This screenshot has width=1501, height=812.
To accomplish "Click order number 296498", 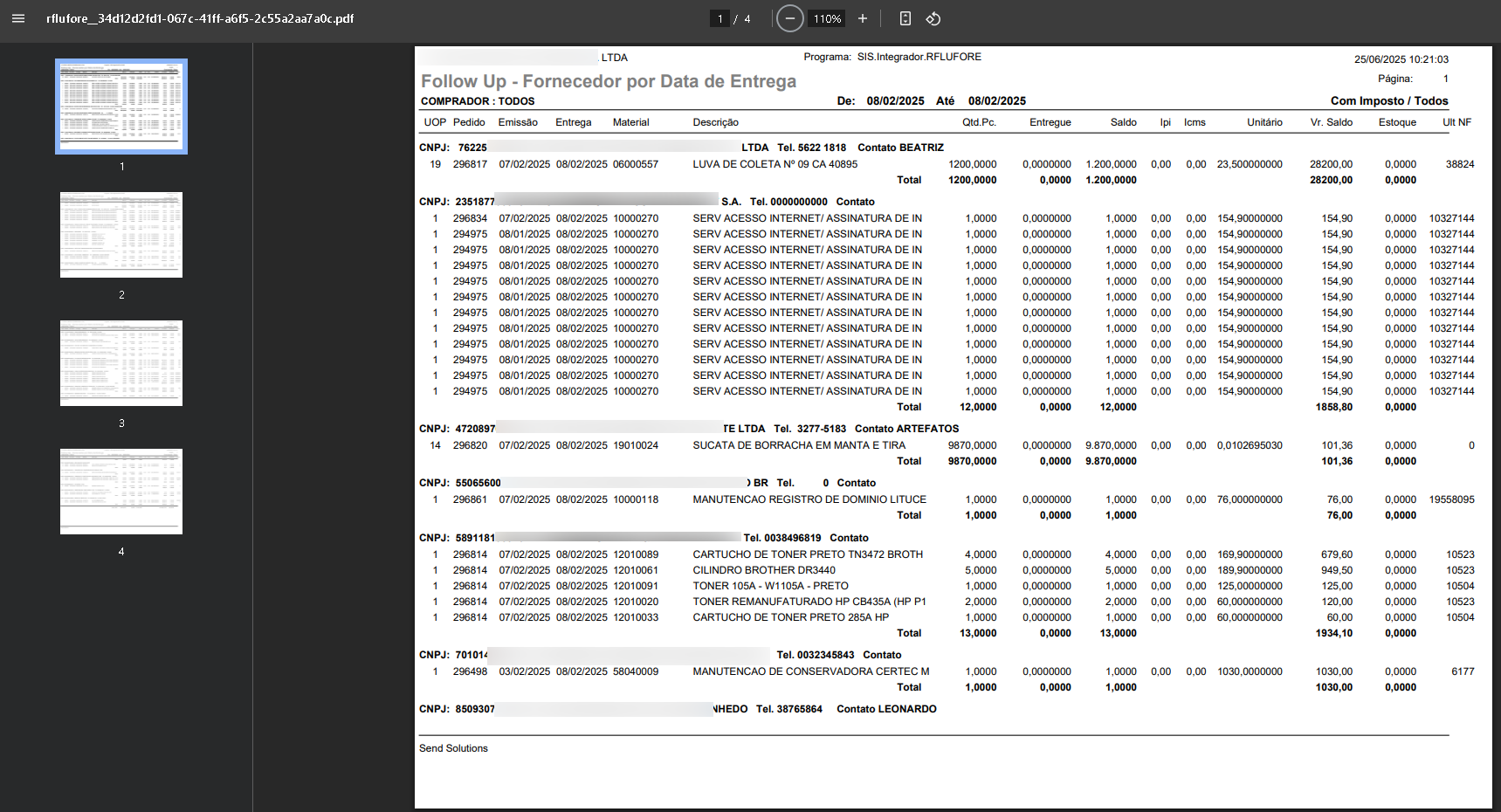I will [x=470, y=671].
